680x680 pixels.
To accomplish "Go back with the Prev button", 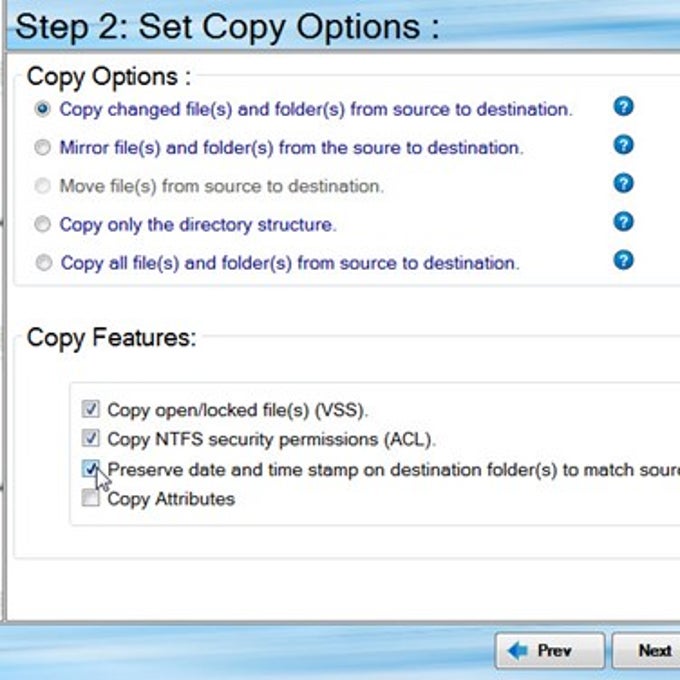I will (549, 651).
